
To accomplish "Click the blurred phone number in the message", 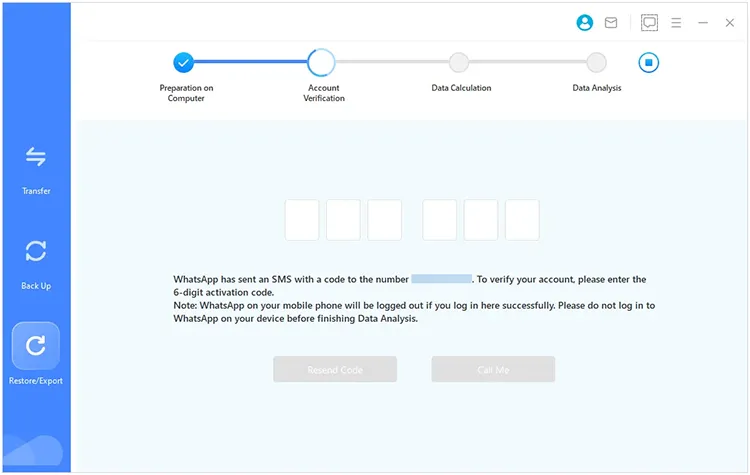I will point(441,279).
